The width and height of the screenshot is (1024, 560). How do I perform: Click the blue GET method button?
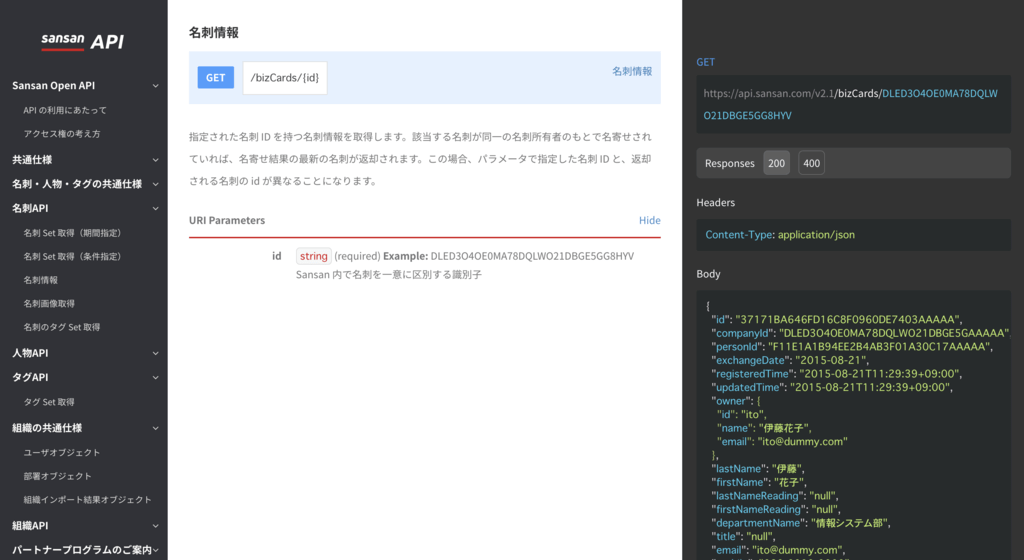(x=215, y=78)
